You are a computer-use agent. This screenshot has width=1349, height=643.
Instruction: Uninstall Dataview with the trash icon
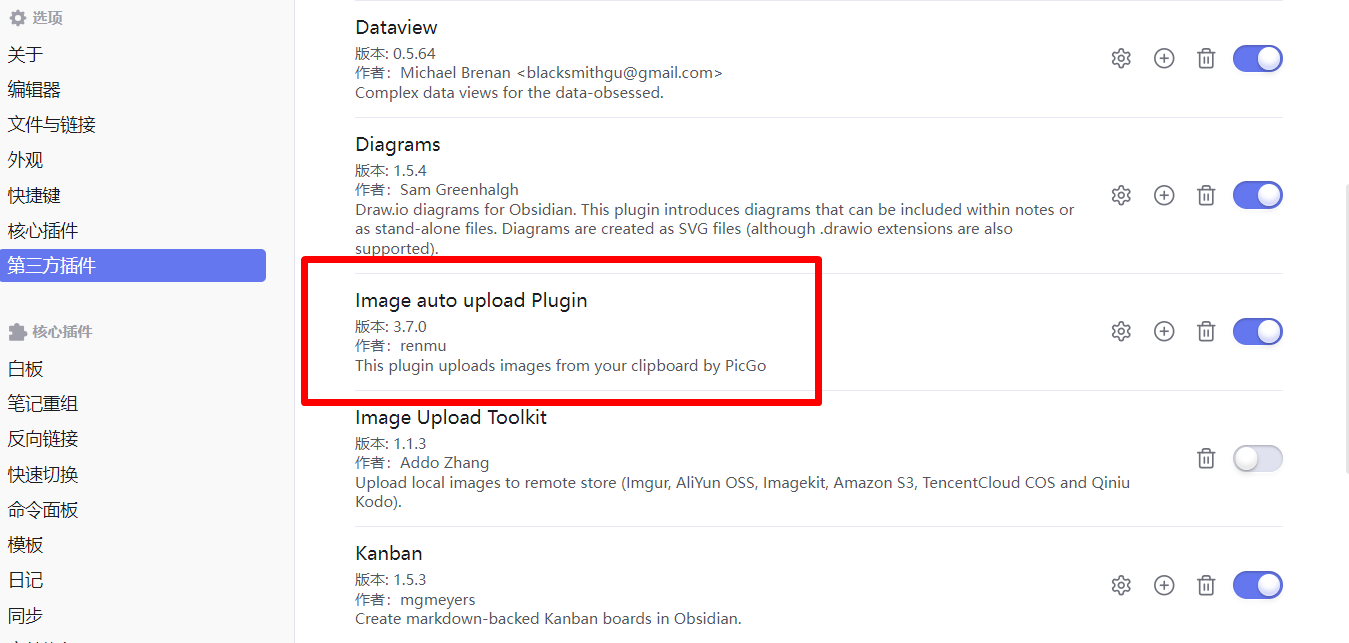click(x=1206, y=59)
